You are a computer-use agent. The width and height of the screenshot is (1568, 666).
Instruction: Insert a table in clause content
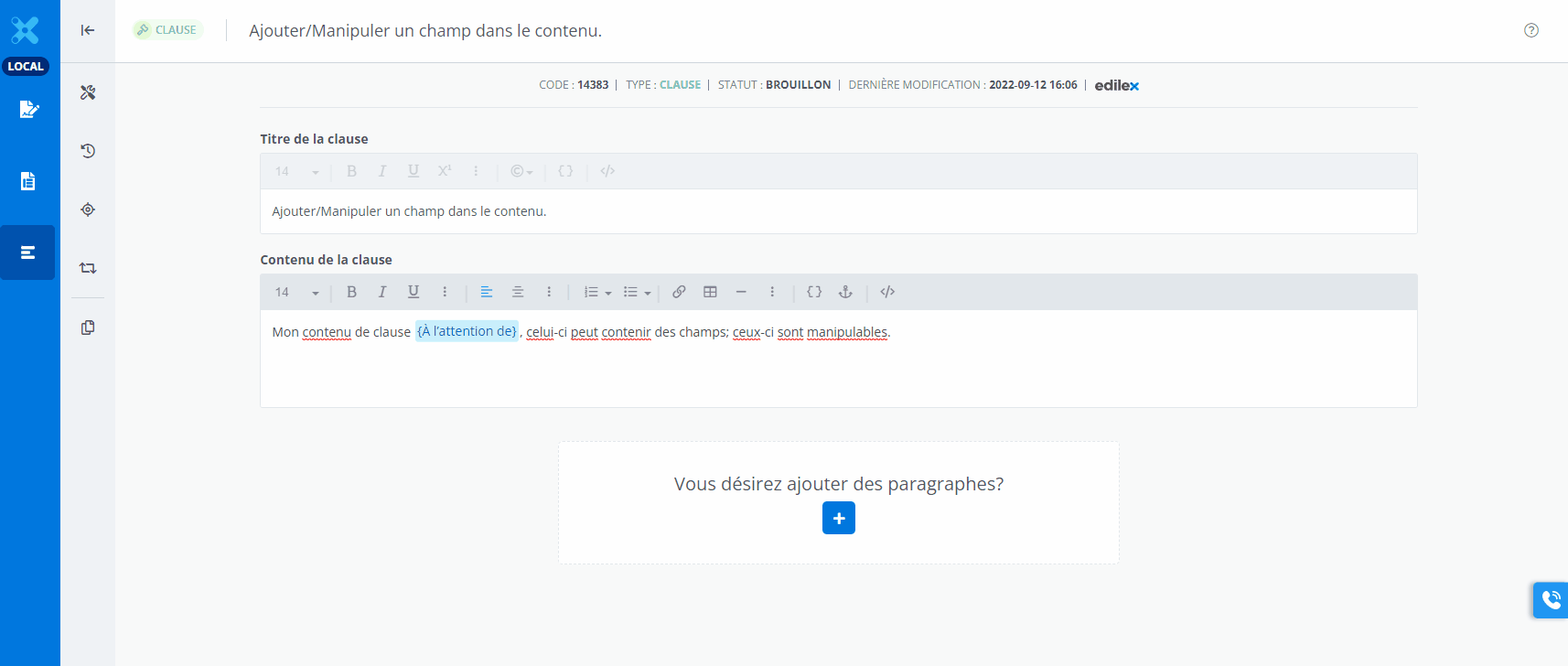click(710, 292)
